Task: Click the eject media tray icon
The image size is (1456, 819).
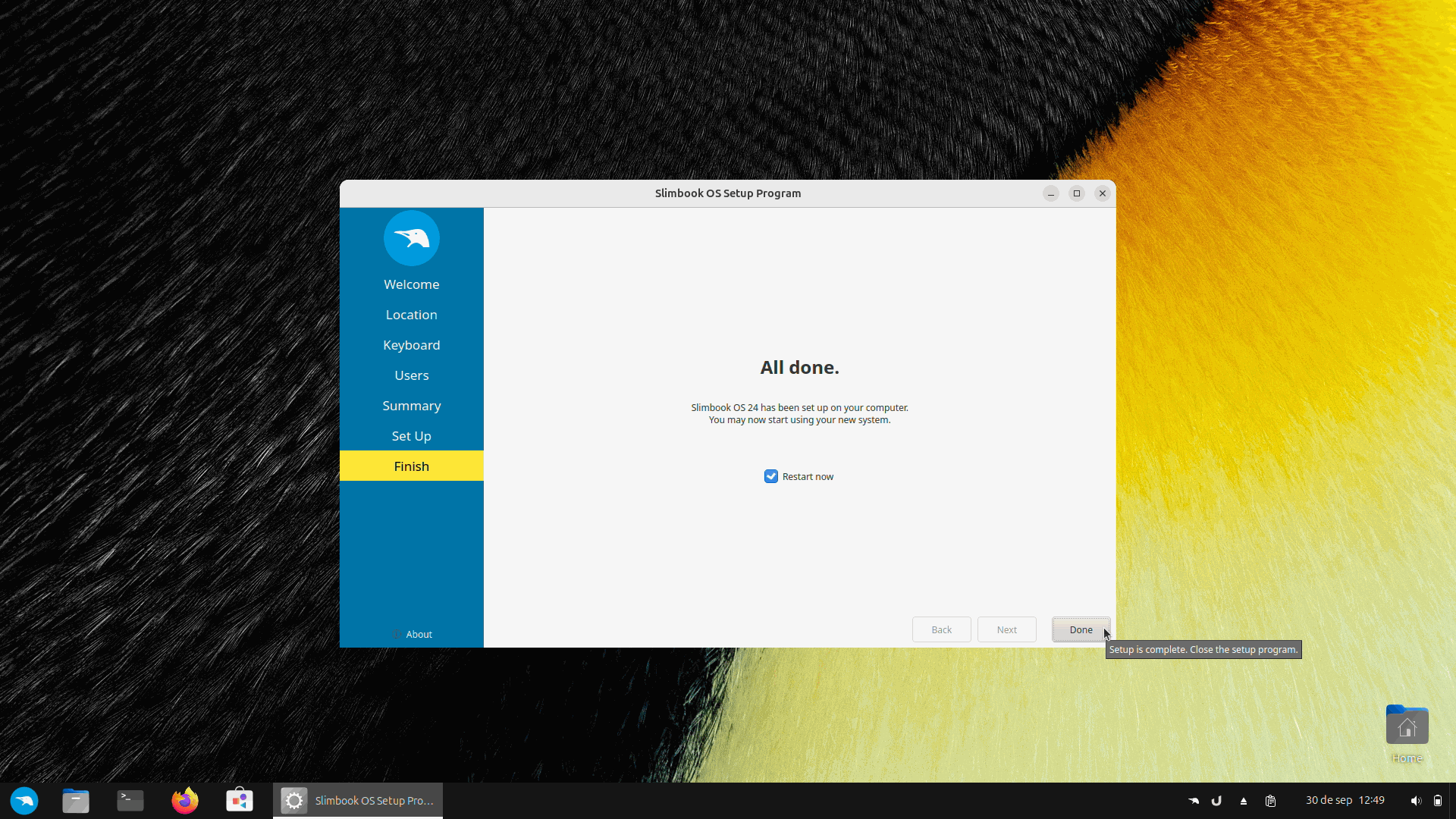Action: pos(1244,801)
